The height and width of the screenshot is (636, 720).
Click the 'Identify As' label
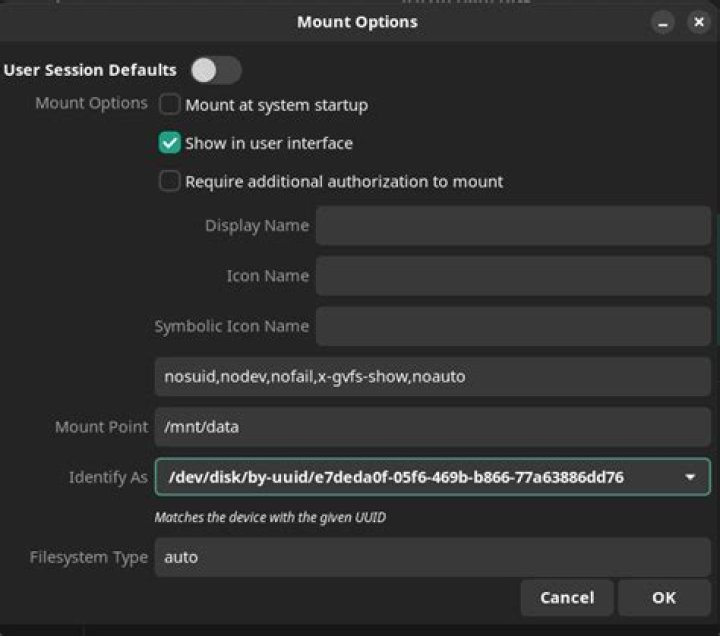point(108,478)
